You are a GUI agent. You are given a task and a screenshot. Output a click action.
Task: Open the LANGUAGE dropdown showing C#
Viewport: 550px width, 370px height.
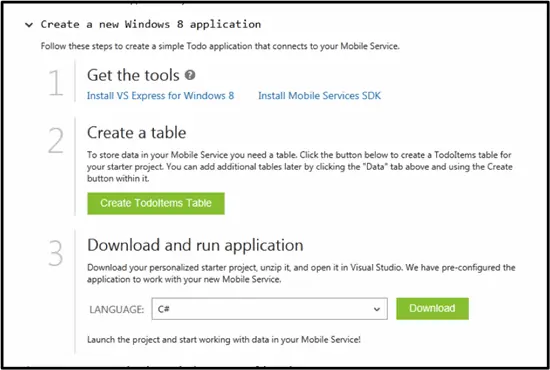[269, 309]
